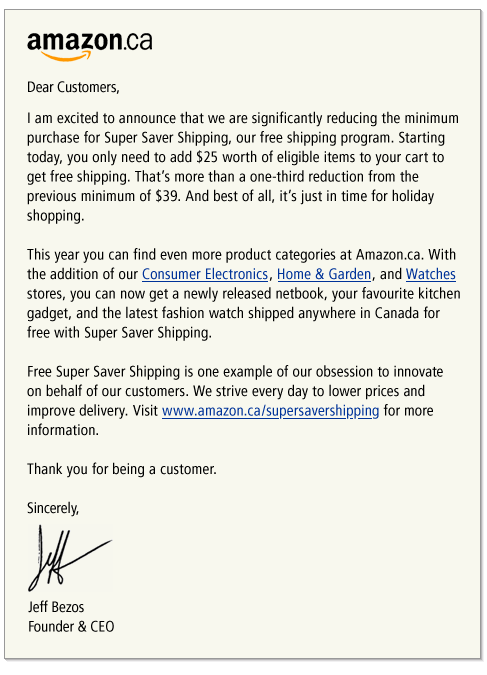Click Jeff Bezos handwritten signature image

pyautogui.click(x=70, y=558)
